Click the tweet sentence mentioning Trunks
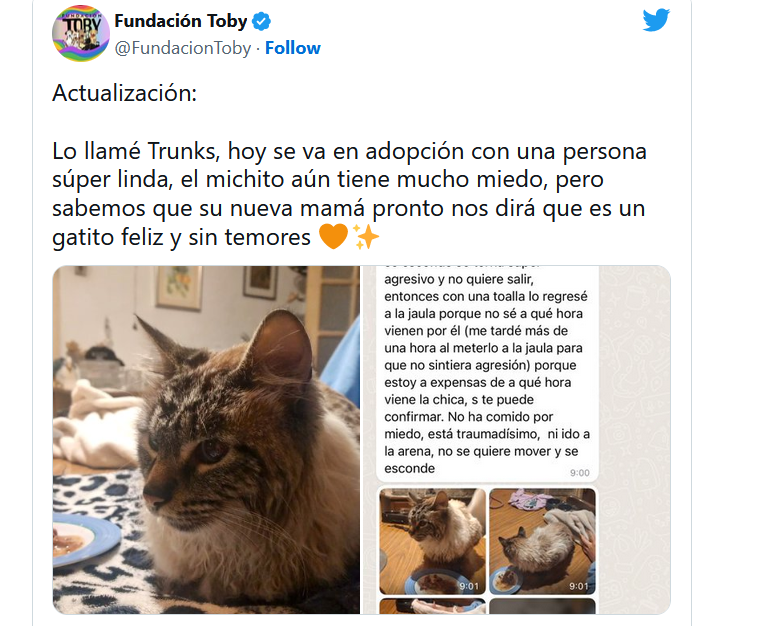The height and width of the screenshot is (626, 761). (x=349, y=194)
